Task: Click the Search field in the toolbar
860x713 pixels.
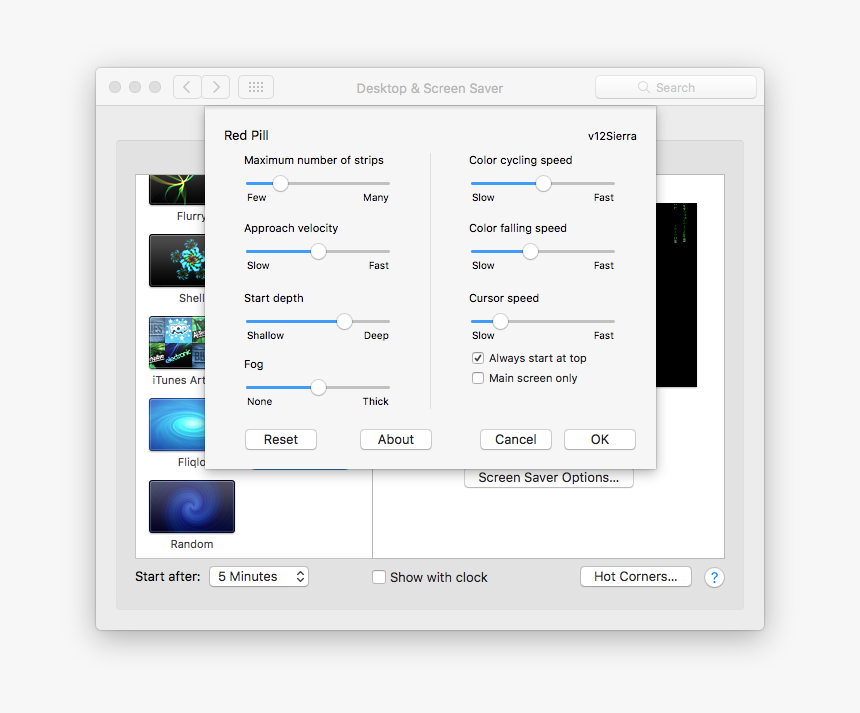Action: tap(676, 88)
